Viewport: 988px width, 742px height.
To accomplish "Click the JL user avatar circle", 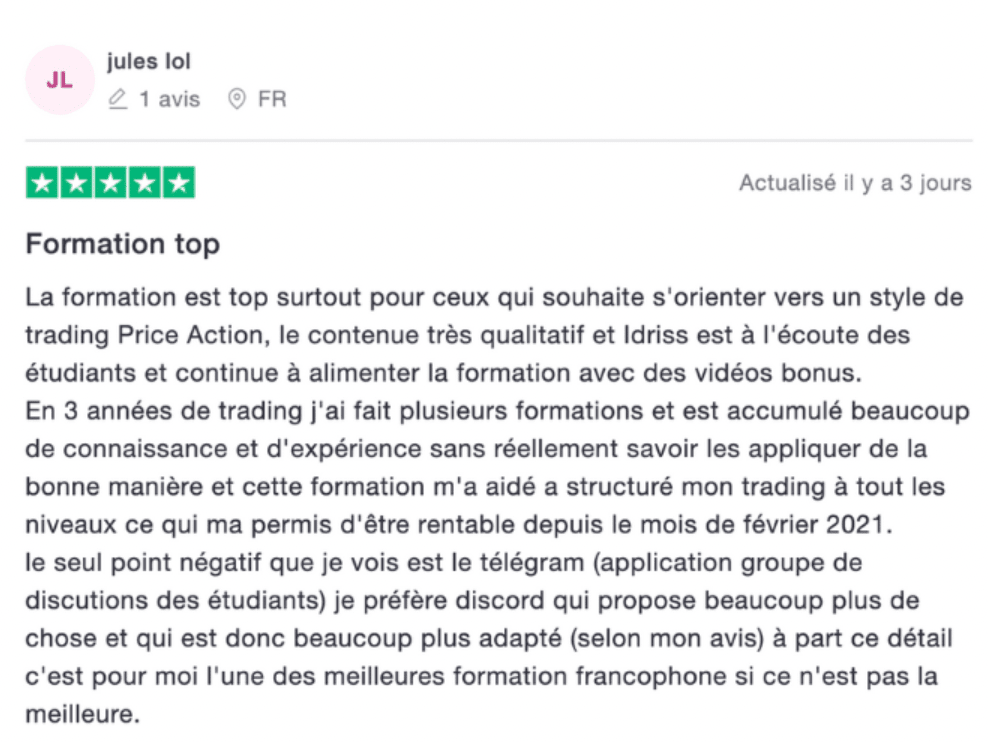I will (60, 80).
